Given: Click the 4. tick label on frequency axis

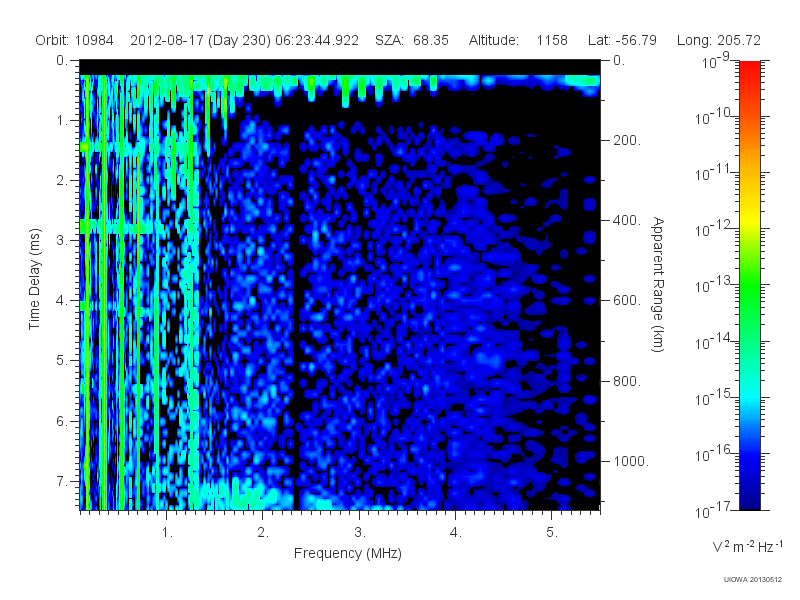Looking at the screenshot, I should (456, 533).
